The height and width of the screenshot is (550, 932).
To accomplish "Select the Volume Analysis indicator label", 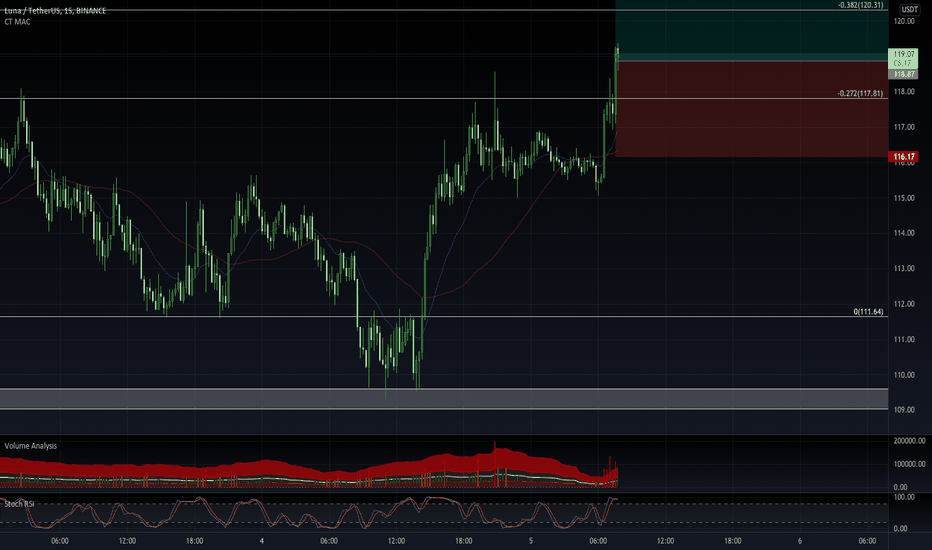I will click(x=30, y=446).
